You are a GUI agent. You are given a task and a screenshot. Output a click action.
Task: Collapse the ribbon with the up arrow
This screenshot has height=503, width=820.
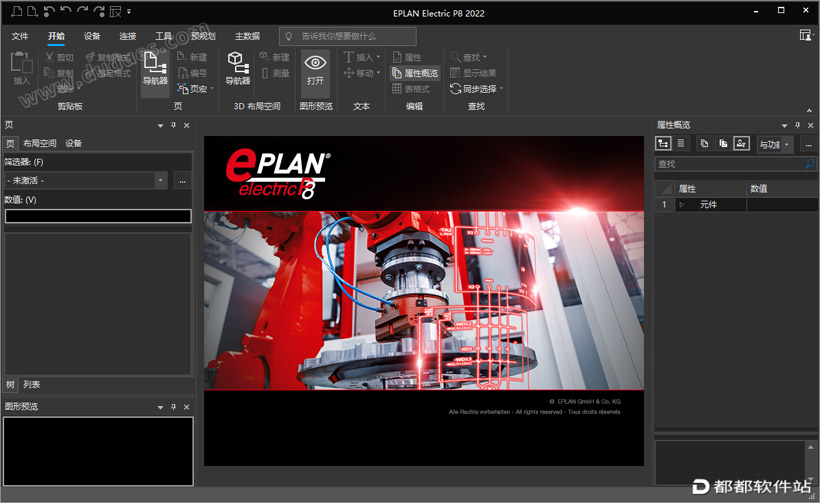click(809, 110)
